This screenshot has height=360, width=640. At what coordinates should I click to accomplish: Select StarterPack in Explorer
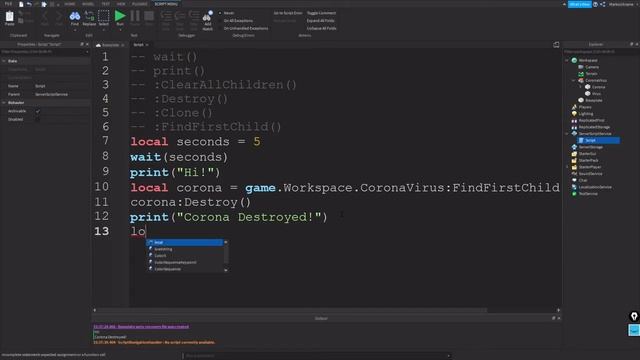tap(585, 160)
